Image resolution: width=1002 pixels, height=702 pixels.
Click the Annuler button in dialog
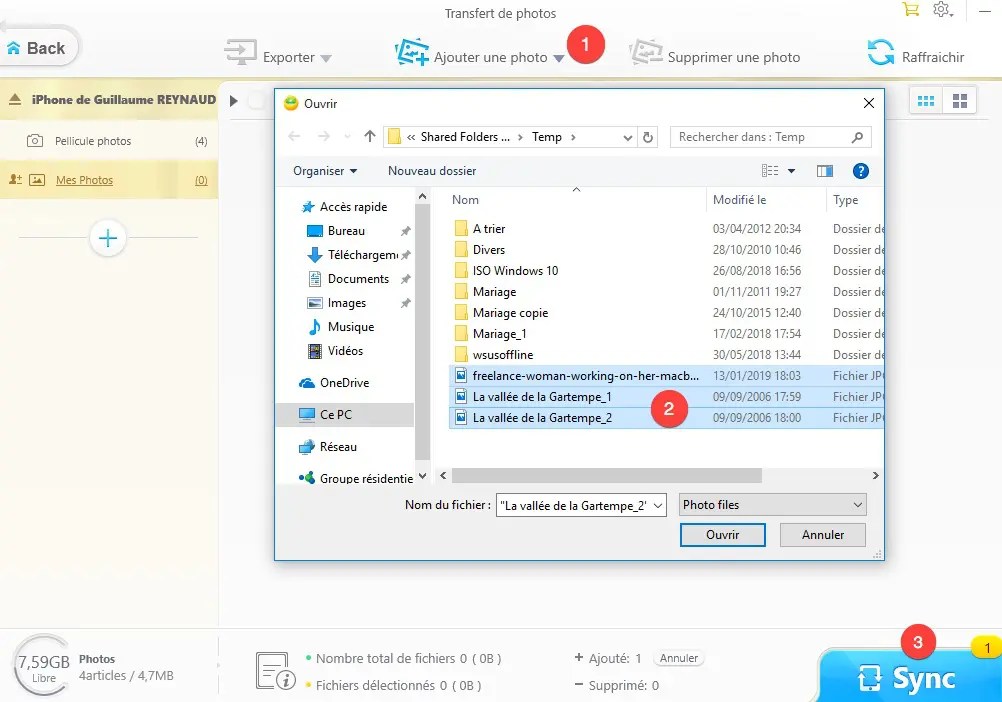(822, 535)
